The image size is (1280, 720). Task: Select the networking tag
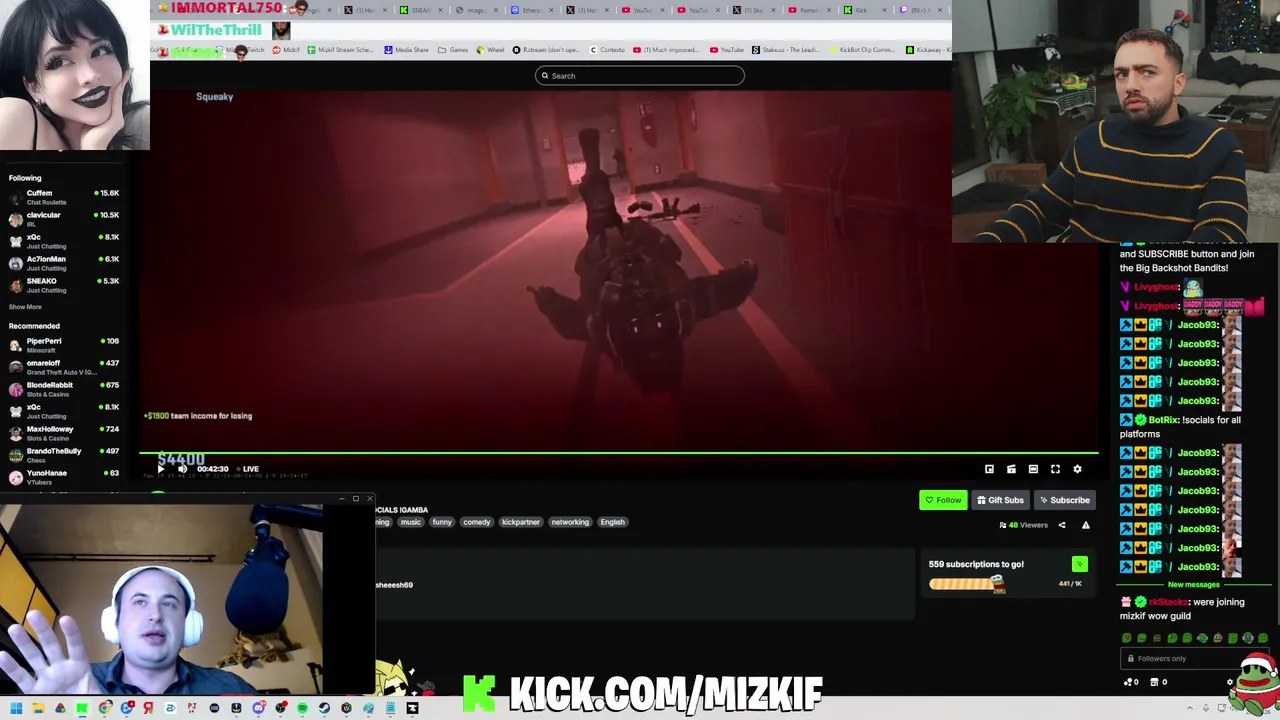pyautogui.click(x=570, y=522)
